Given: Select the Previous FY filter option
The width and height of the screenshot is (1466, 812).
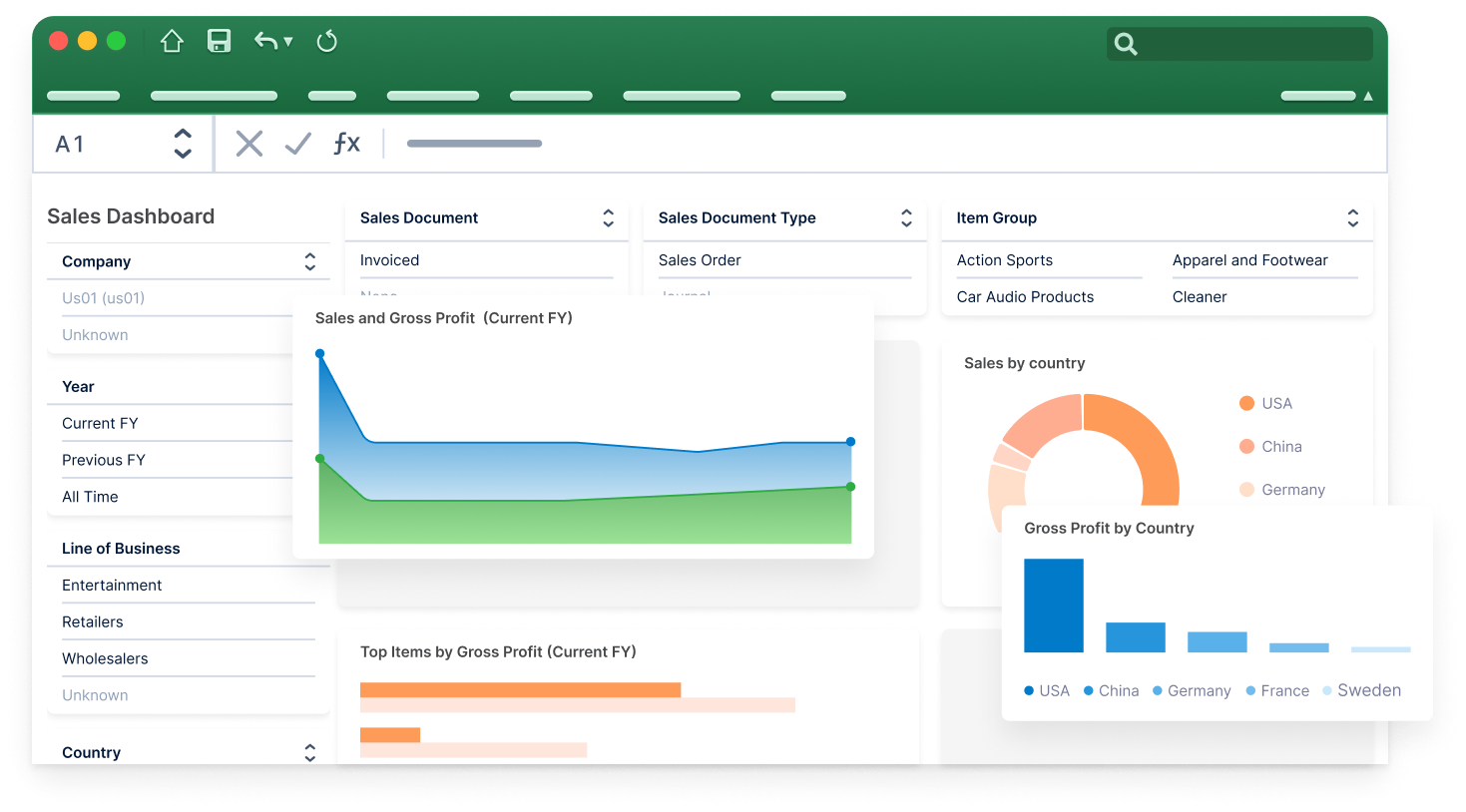Looking at the screenshot, I should [x=104, y=460].
